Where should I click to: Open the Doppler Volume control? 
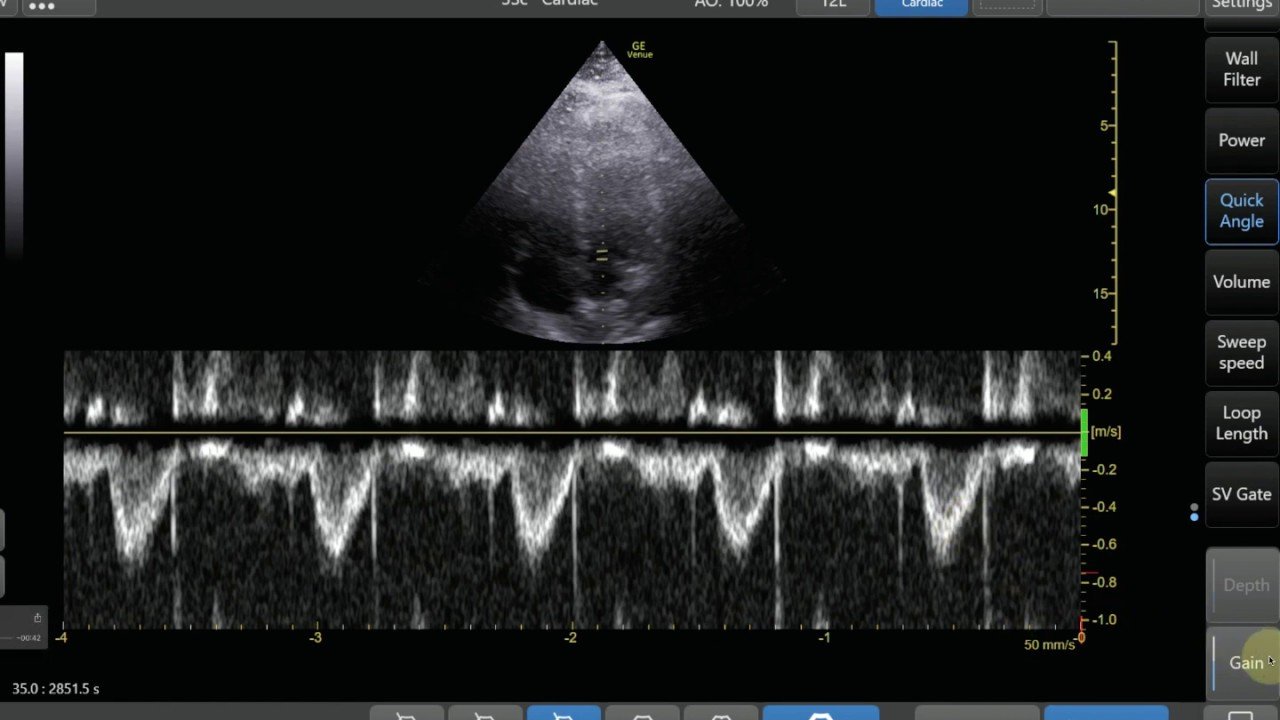pyautogui.click(x=1241, y=282)
